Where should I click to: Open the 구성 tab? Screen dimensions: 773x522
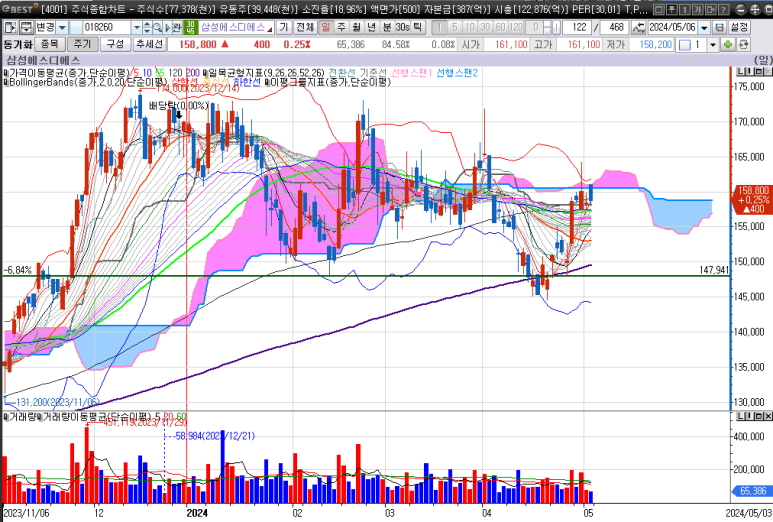[115, 44]
